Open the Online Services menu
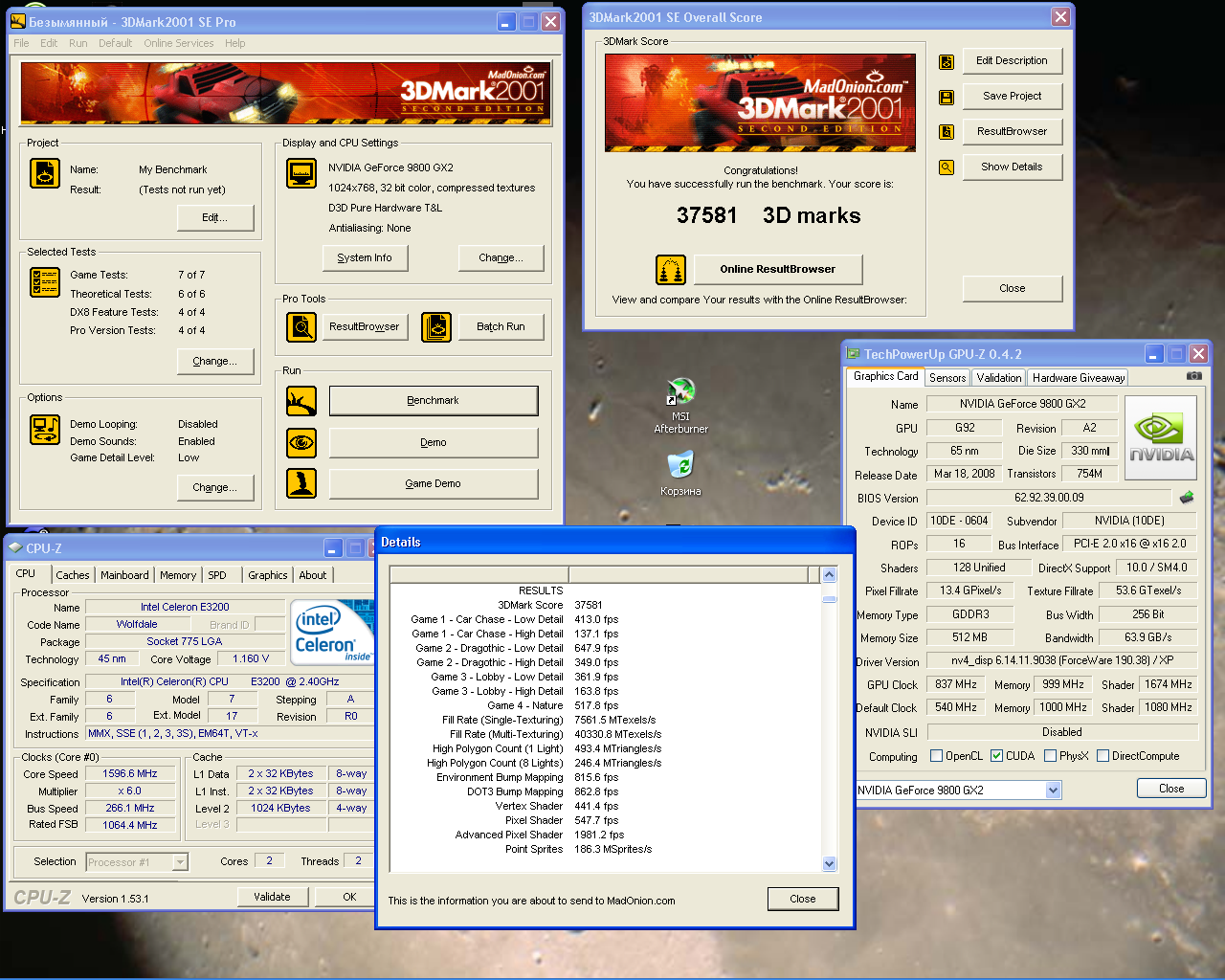1225x980 pixels. pyautogui.click(x=179, y=43)
